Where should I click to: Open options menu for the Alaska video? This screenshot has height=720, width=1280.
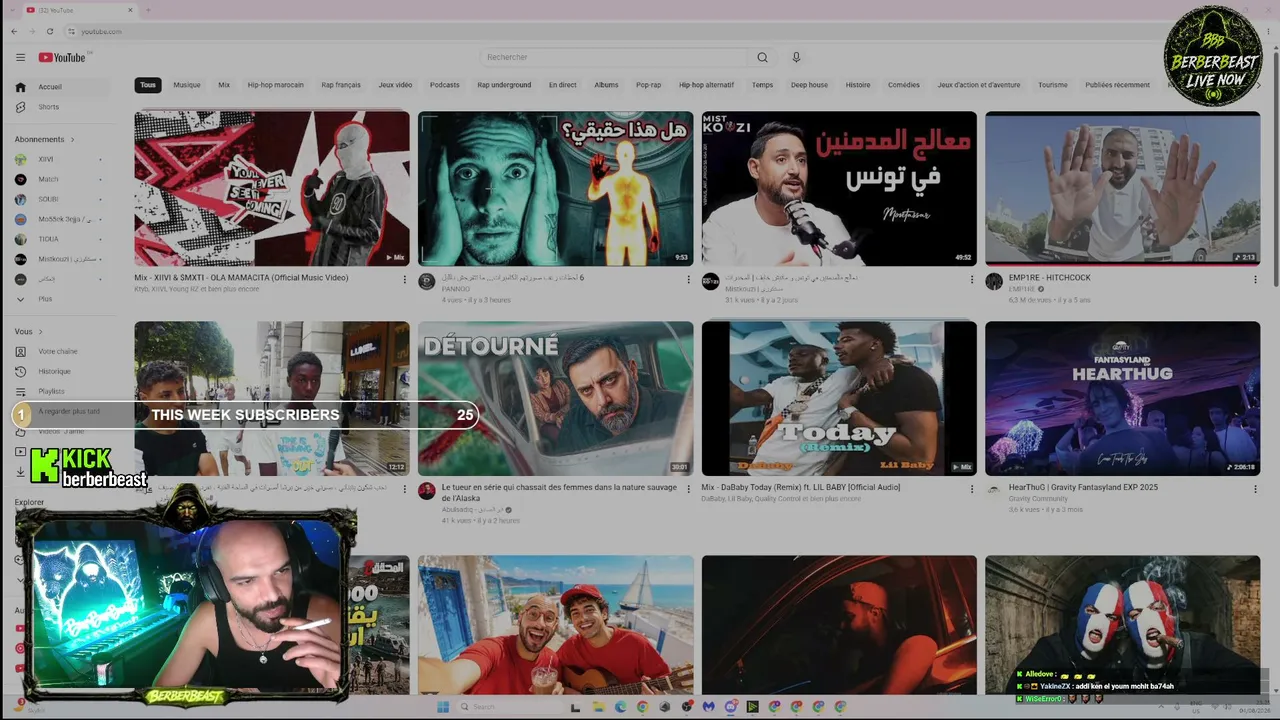(x=689, y=489)
